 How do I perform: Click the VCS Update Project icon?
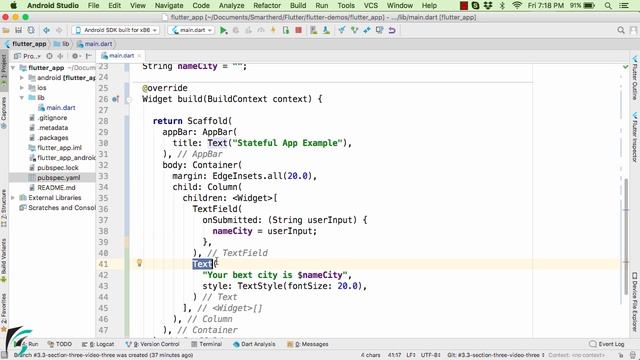pyautogui.click(x=342, y=30)
